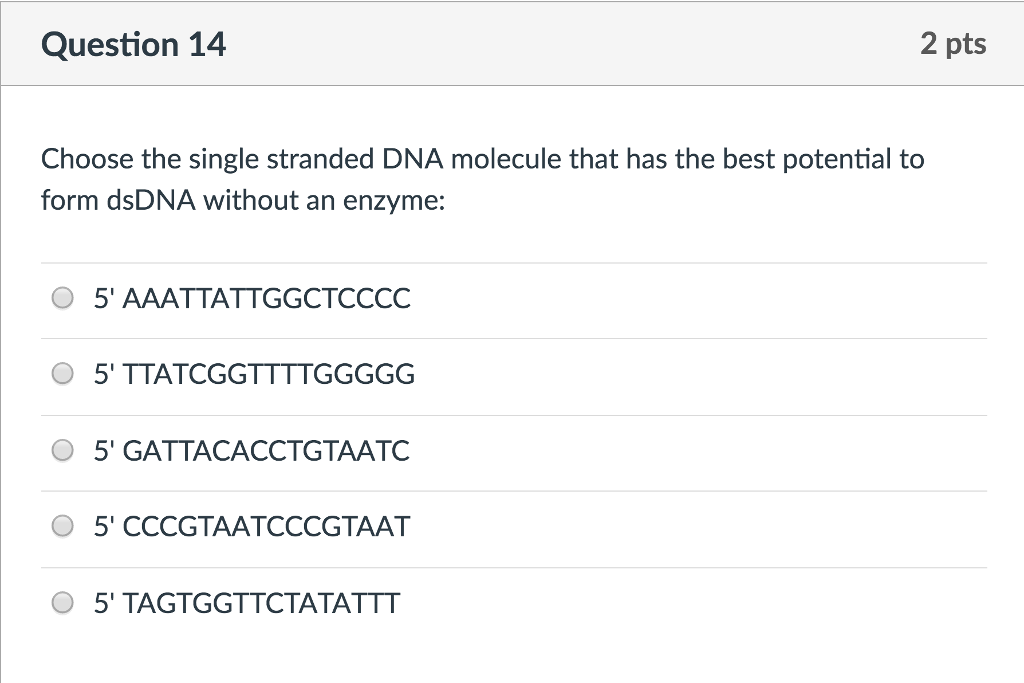Click the Question 14 header label

click(136, 43)
